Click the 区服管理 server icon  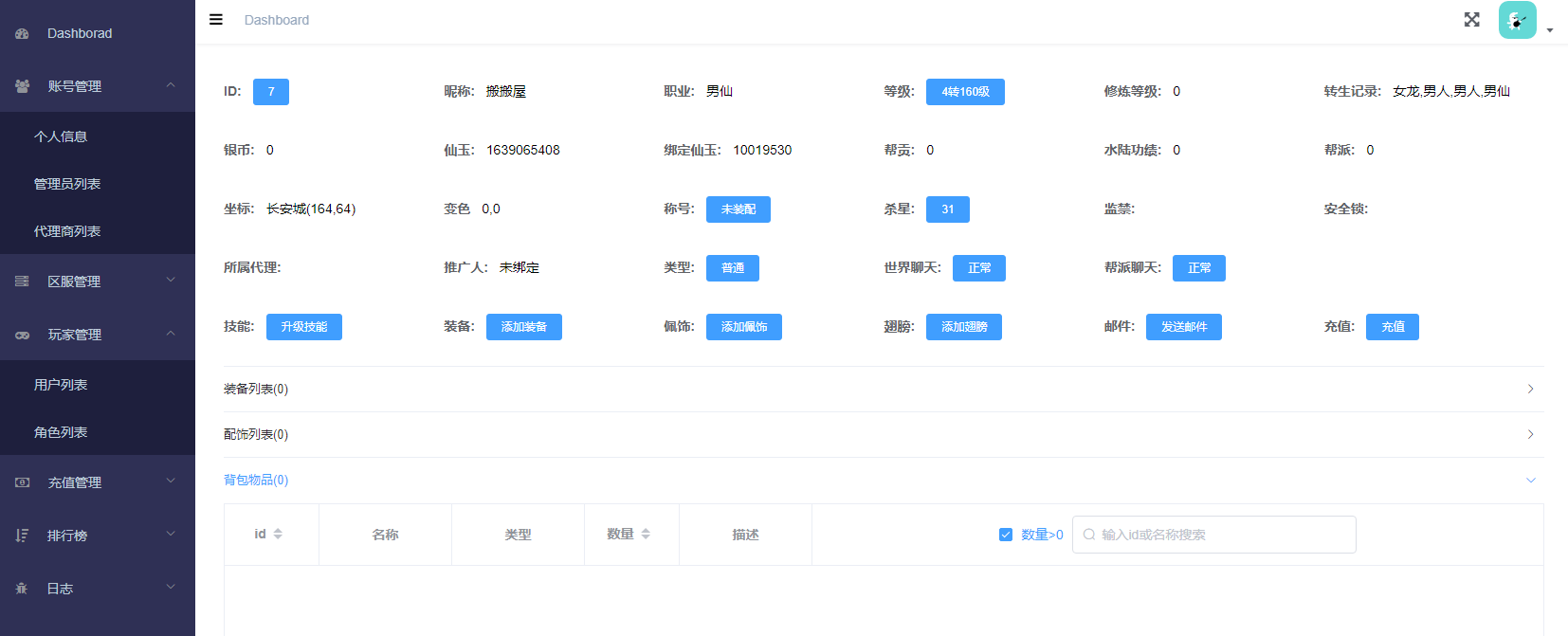pos(22,282)
